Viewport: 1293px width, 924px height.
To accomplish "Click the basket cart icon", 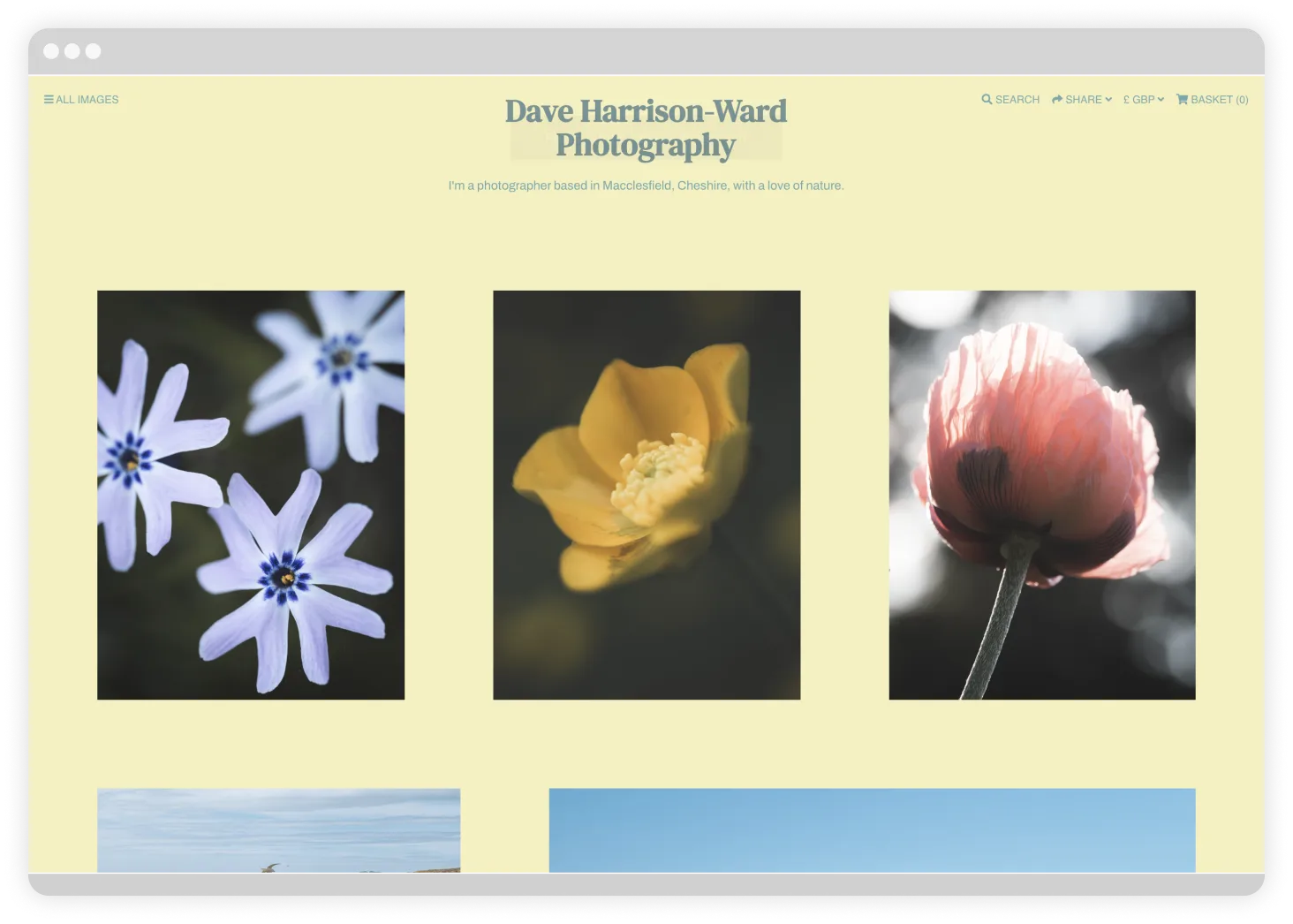I will pyautogui.click(x=1182, y=100).
